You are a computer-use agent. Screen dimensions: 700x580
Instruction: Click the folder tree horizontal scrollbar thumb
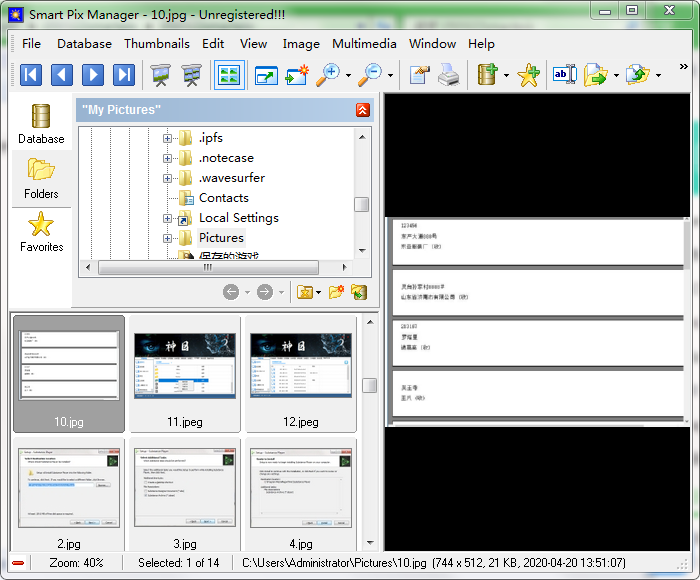pos(208,267)
